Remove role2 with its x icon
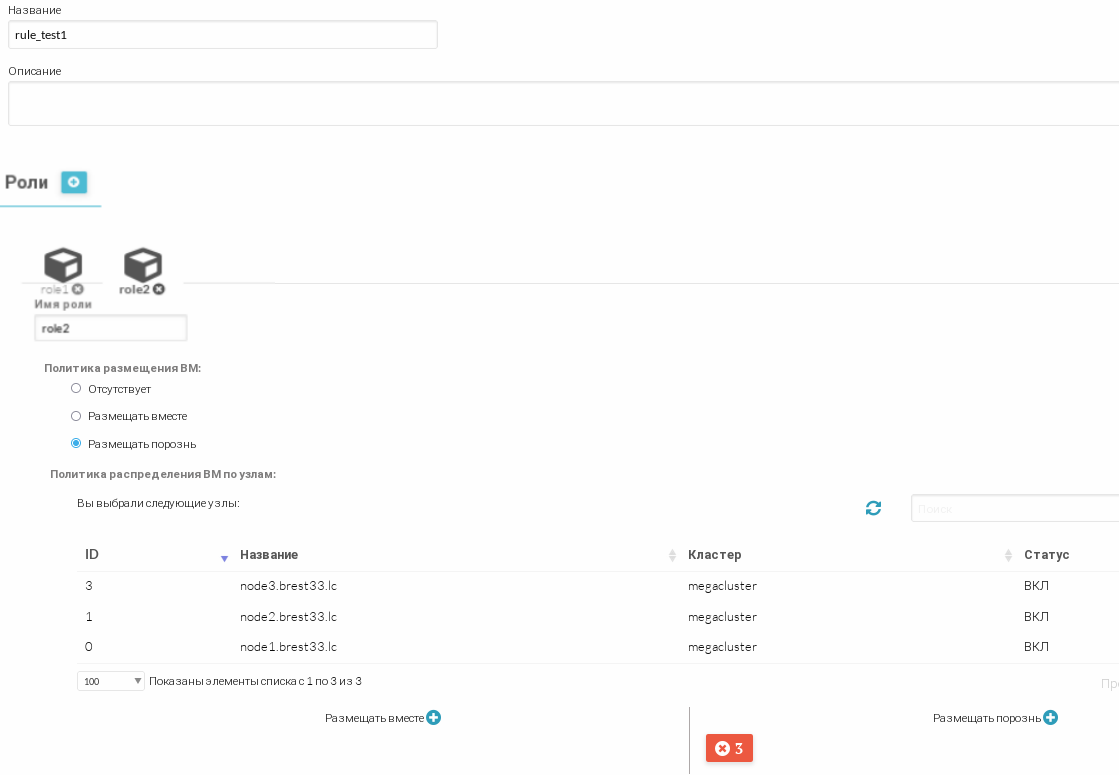 [x=159, y=290]
